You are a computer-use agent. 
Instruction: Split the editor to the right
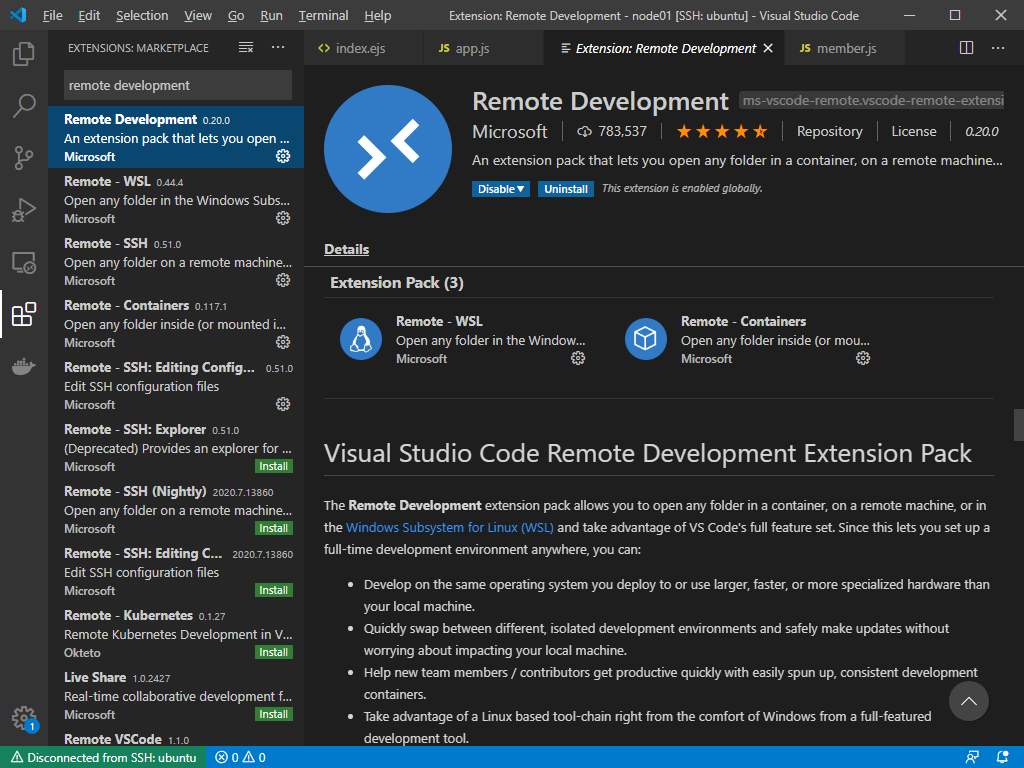(x=967, y=48)
